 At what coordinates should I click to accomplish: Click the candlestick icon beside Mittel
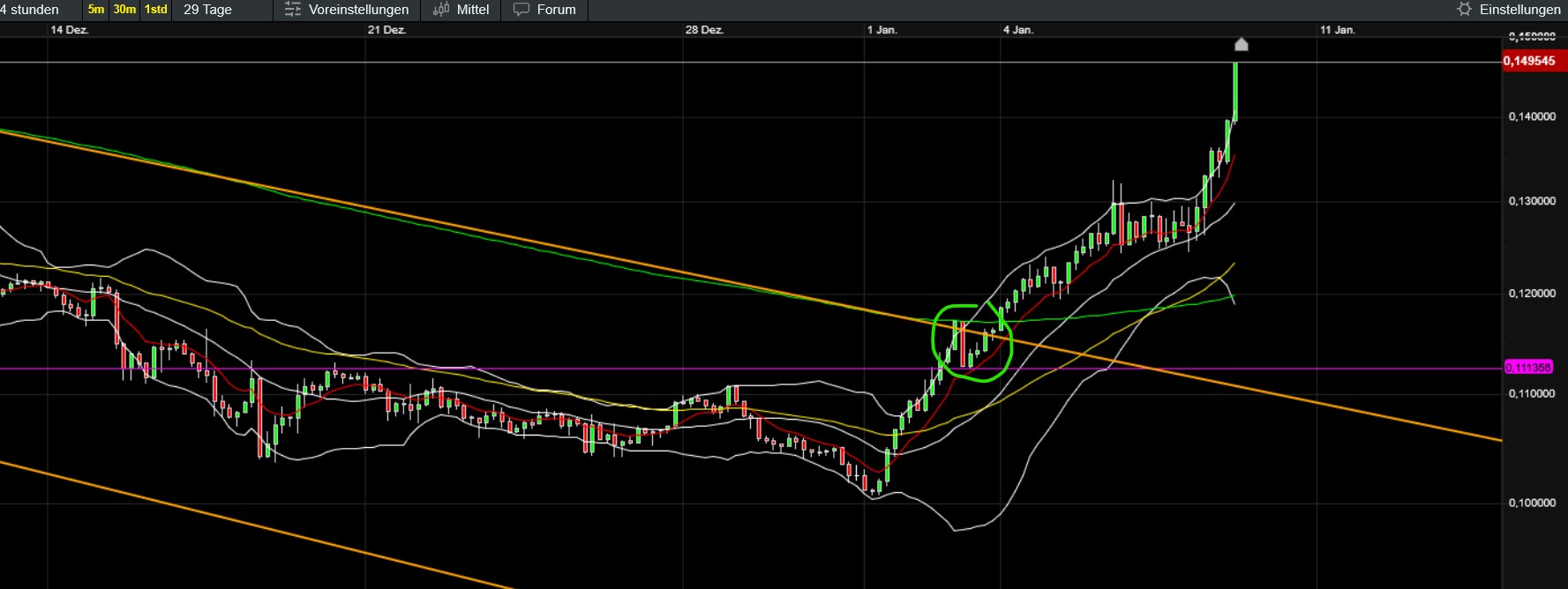[441, 10]
